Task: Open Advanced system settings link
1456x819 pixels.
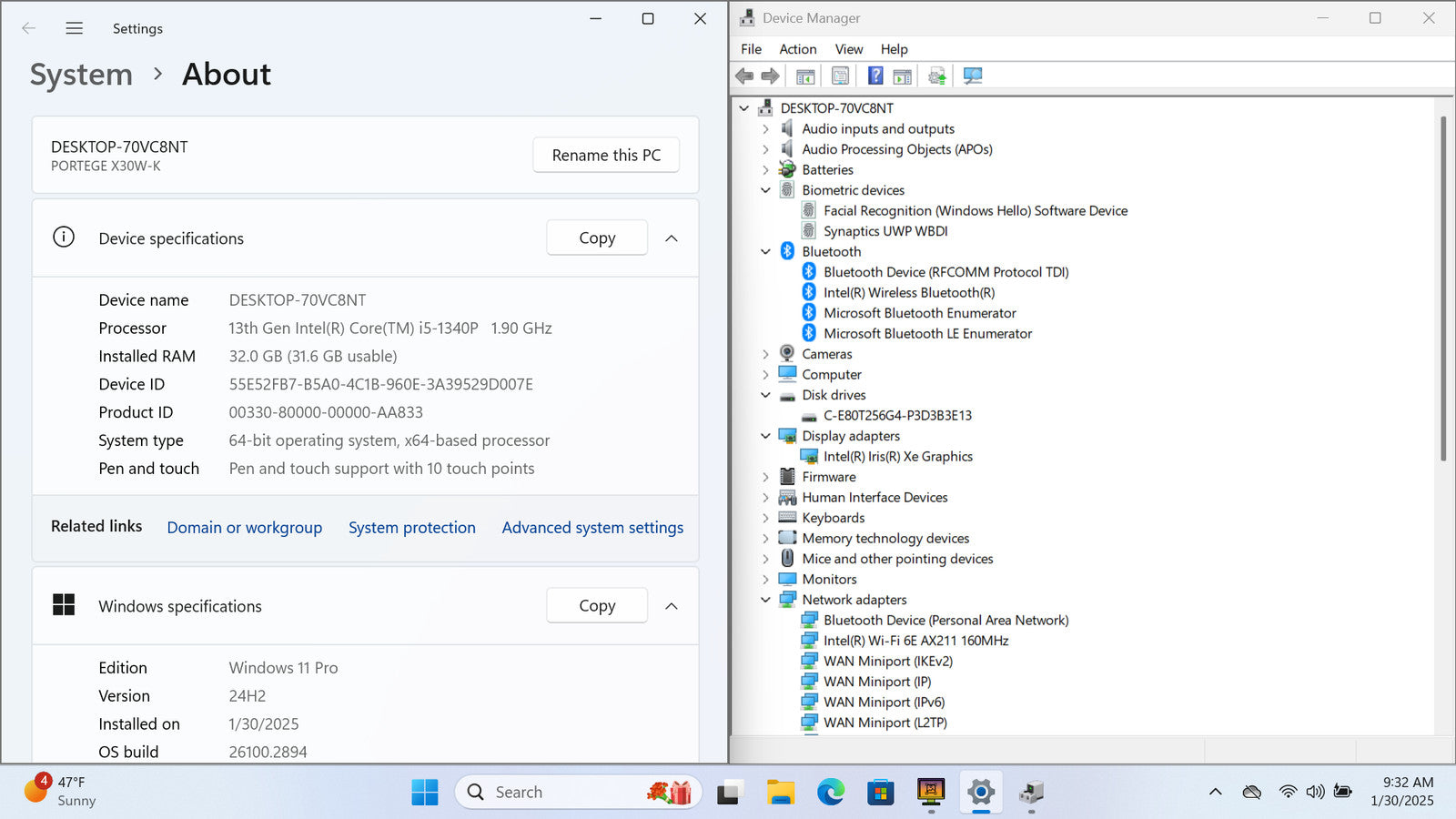Action: pos(592,528)
